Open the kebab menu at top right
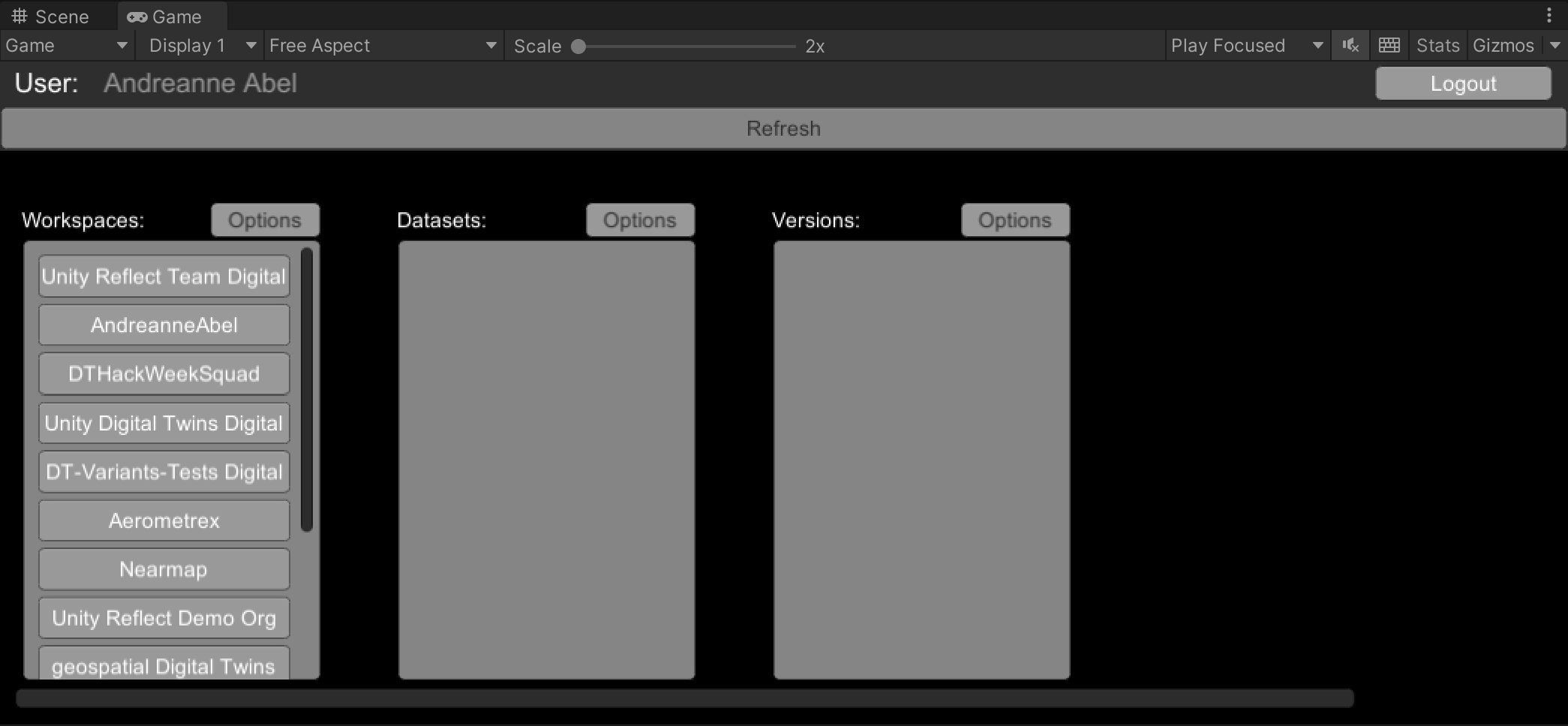Viewport: 1568px width, 726px height. click(x=1550, y=16)
